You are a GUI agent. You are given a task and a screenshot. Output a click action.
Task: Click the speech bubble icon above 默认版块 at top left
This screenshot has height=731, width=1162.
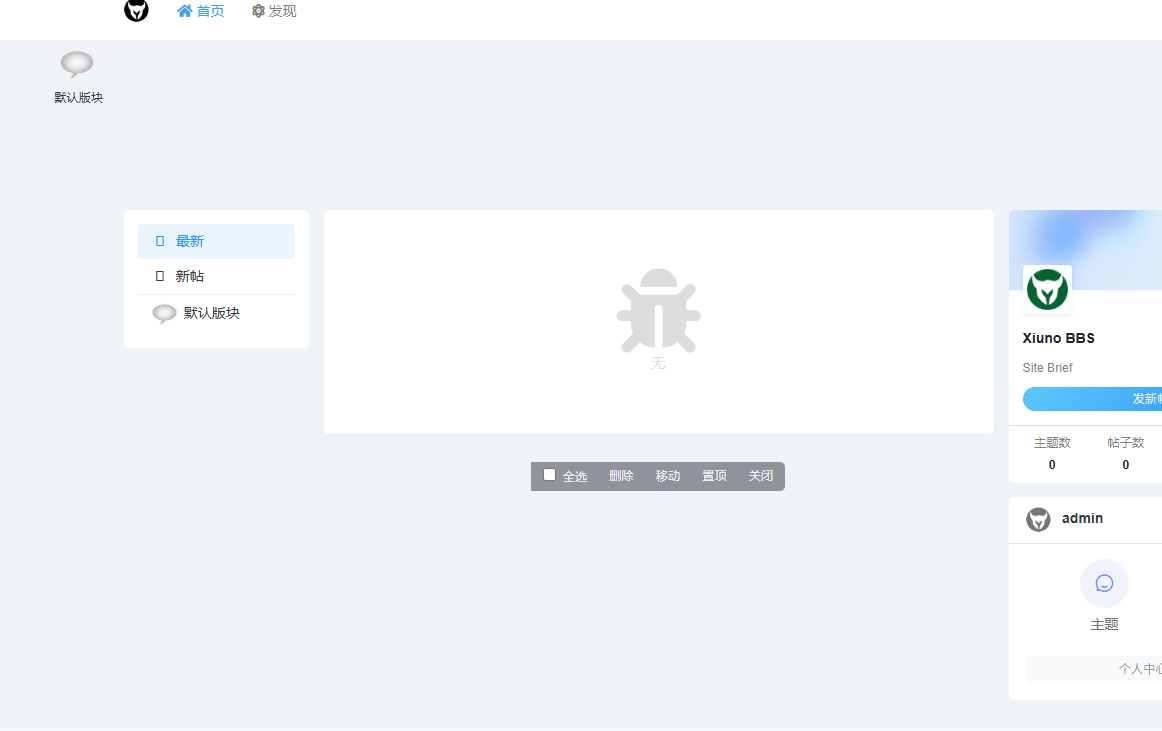(77, 64)
